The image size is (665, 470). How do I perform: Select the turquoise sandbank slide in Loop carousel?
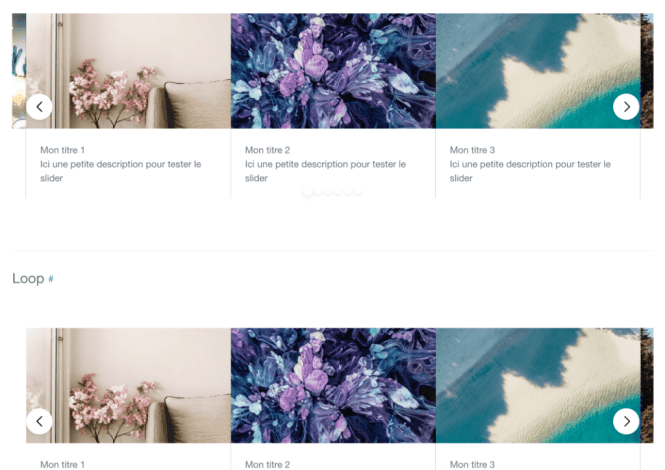pyautogui.click(x=538, y=386)
